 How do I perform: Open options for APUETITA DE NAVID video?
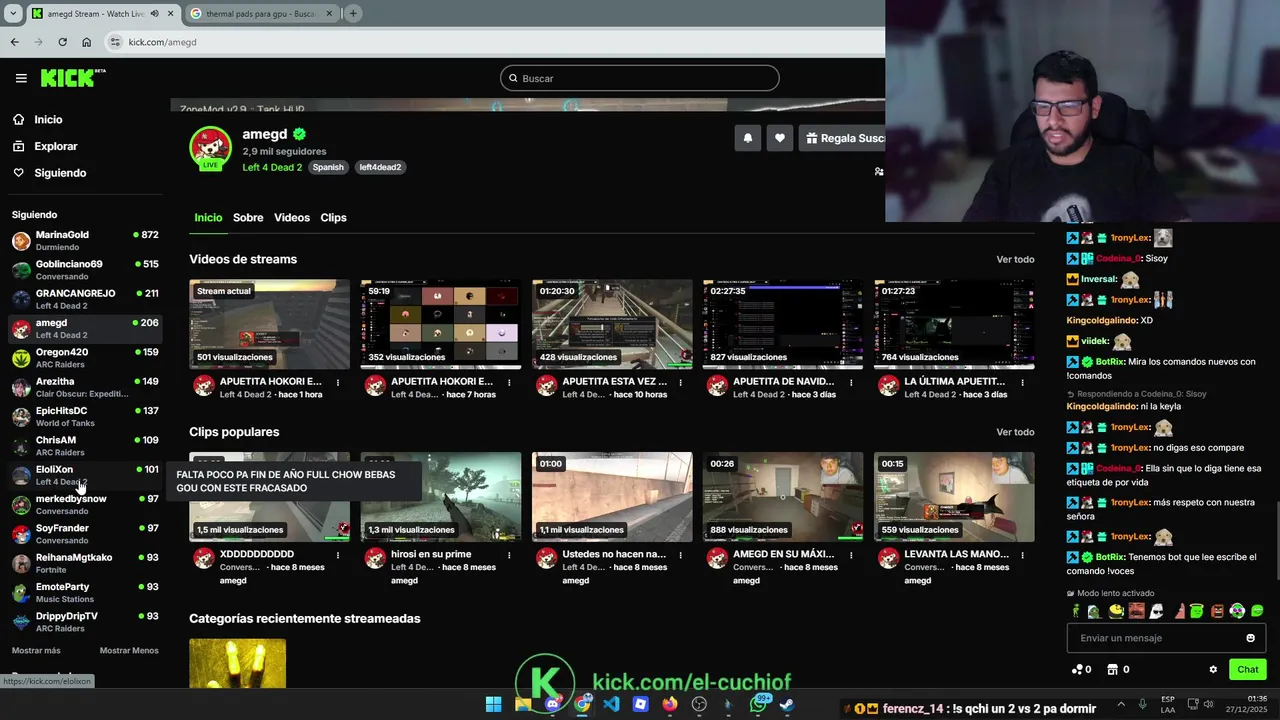pos(851,382)
